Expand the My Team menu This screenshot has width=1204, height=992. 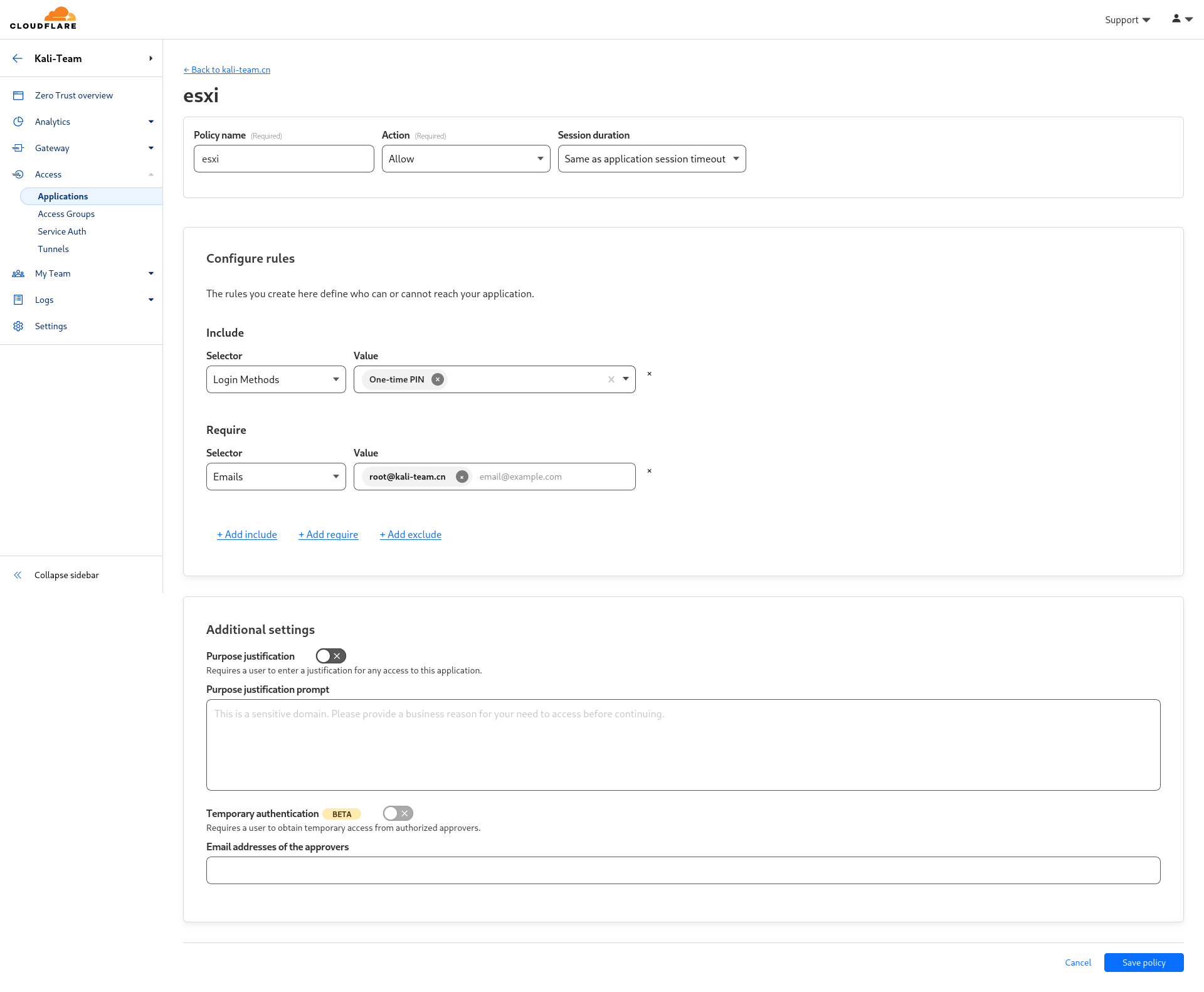tap(151, 273)
